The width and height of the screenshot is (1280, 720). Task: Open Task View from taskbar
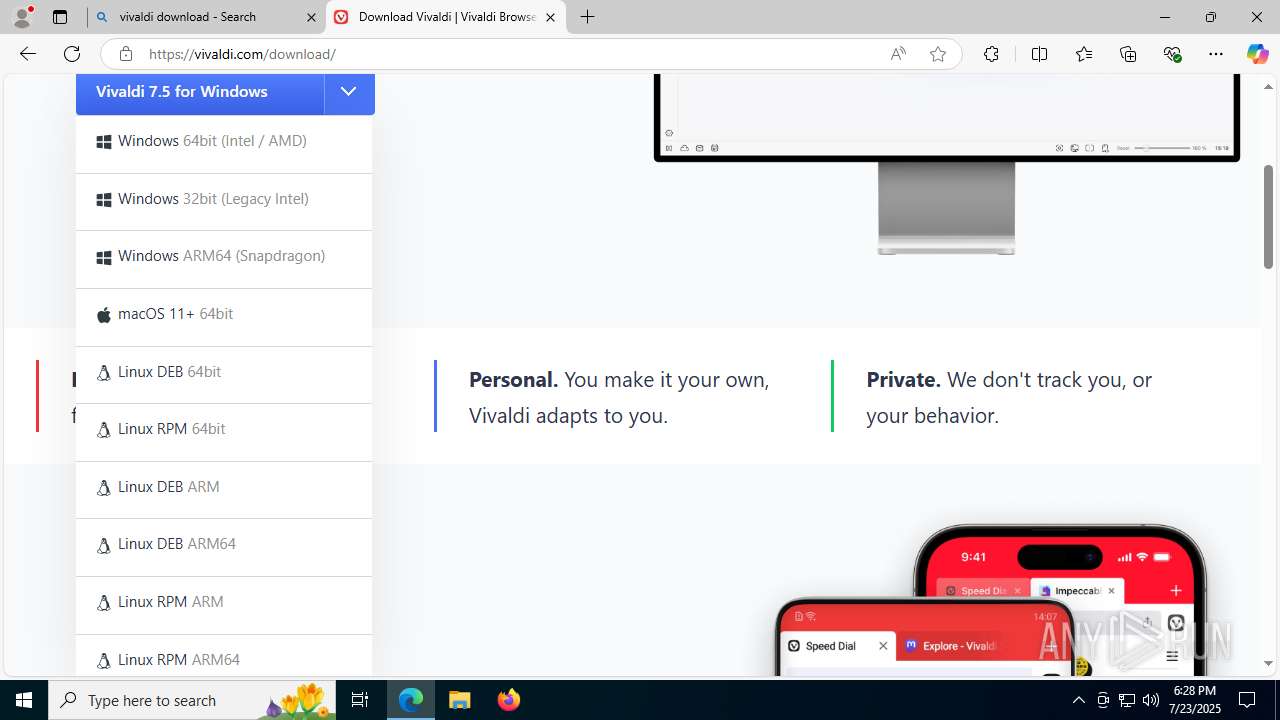(x=360, y=700)
